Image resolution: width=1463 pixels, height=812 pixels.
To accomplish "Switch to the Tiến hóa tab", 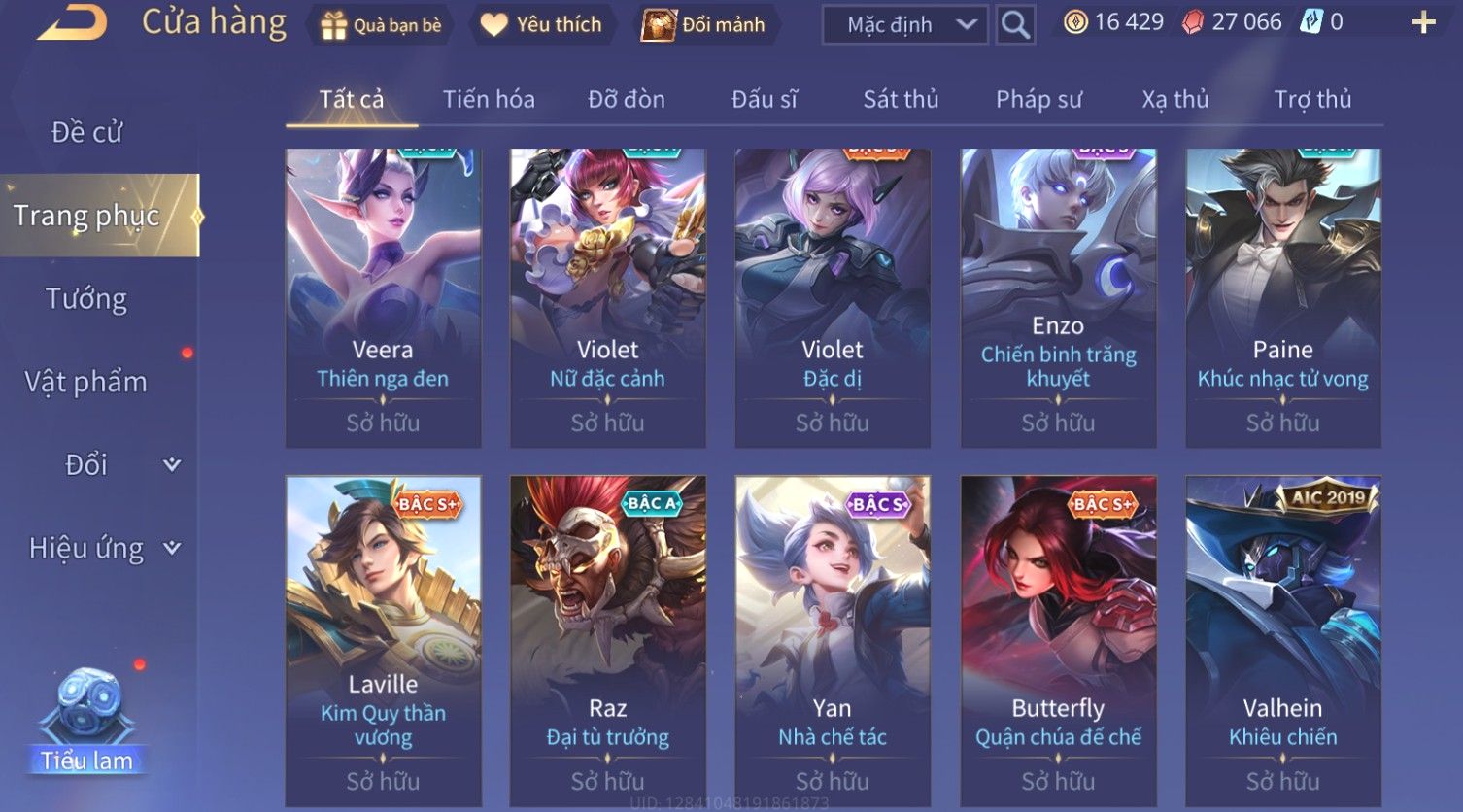I will (x=489, y=99).
